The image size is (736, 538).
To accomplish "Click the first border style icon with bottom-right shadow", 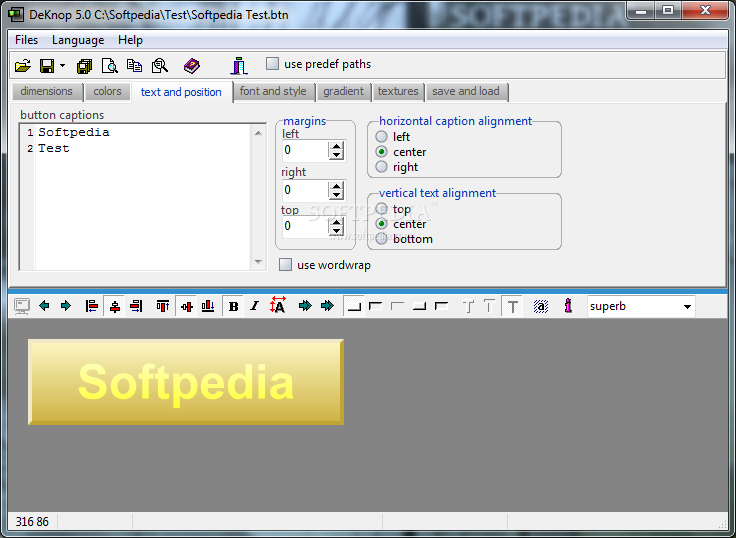I will pyautogui.click(x=354, y=307).
